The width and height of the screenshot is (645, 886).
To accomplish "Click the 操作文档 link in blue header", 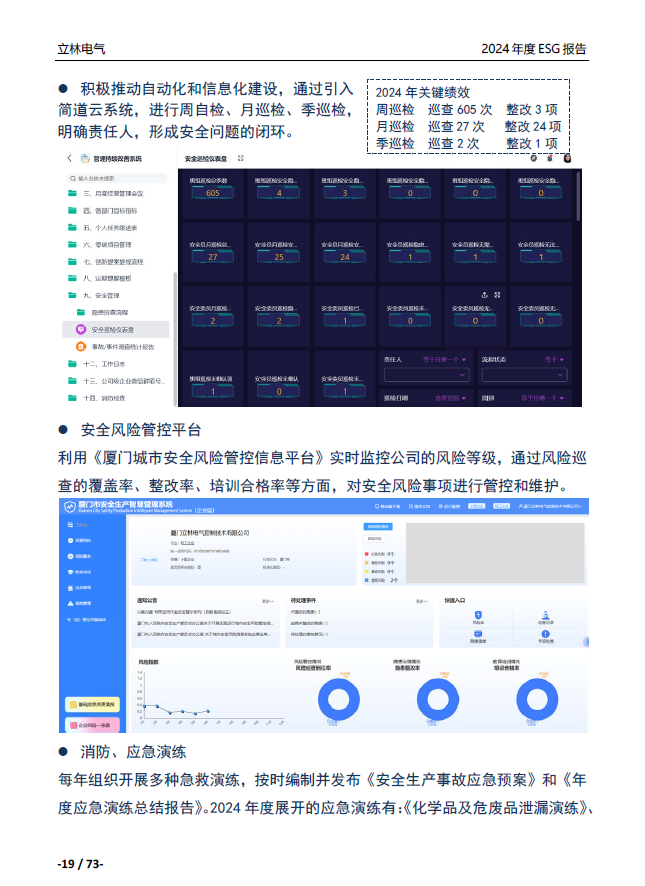I will coord(419,506).
